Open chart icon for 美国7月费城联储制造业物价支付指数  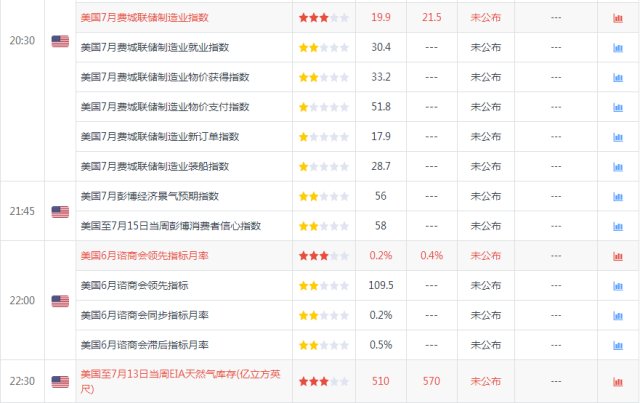pos(618,107)
